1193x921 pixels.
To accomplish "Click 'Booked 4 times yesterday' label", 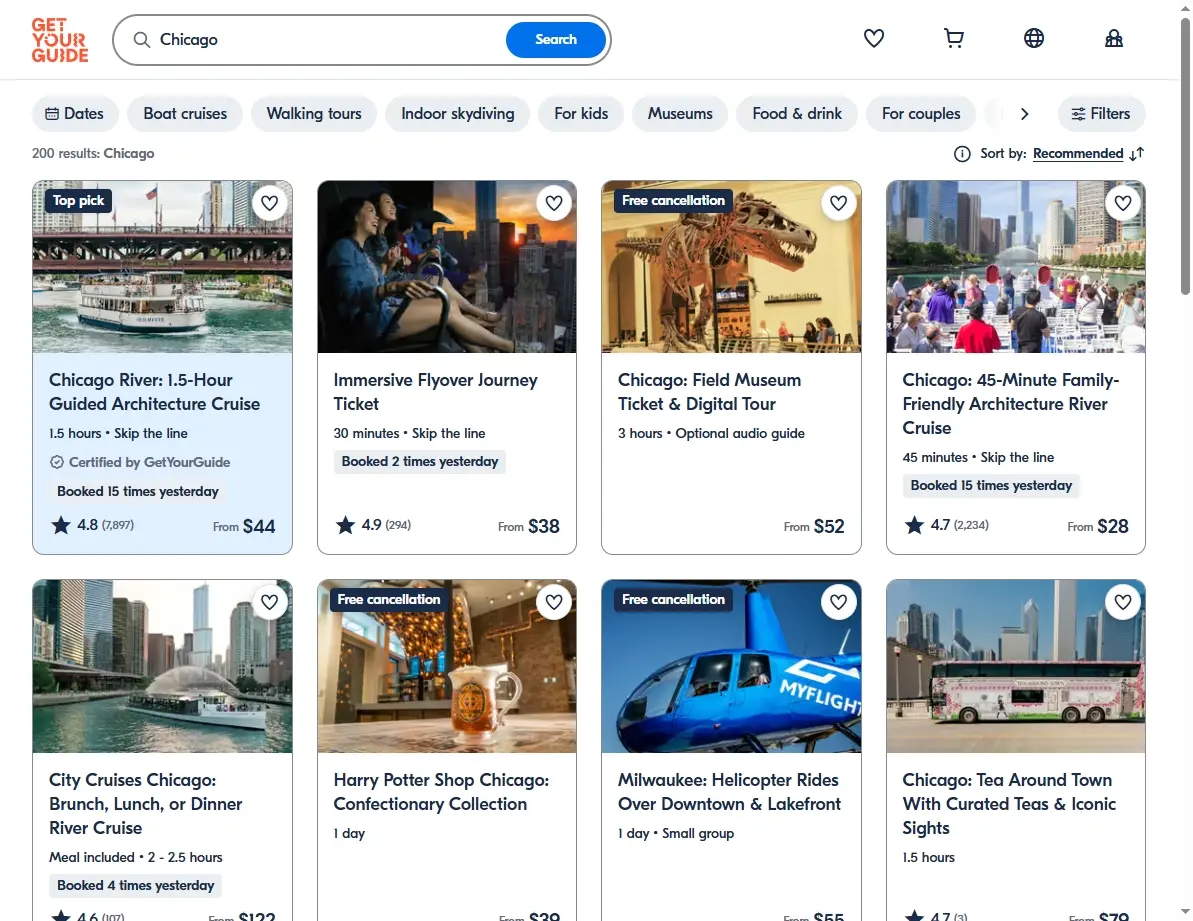I will [x=135, y=885].
